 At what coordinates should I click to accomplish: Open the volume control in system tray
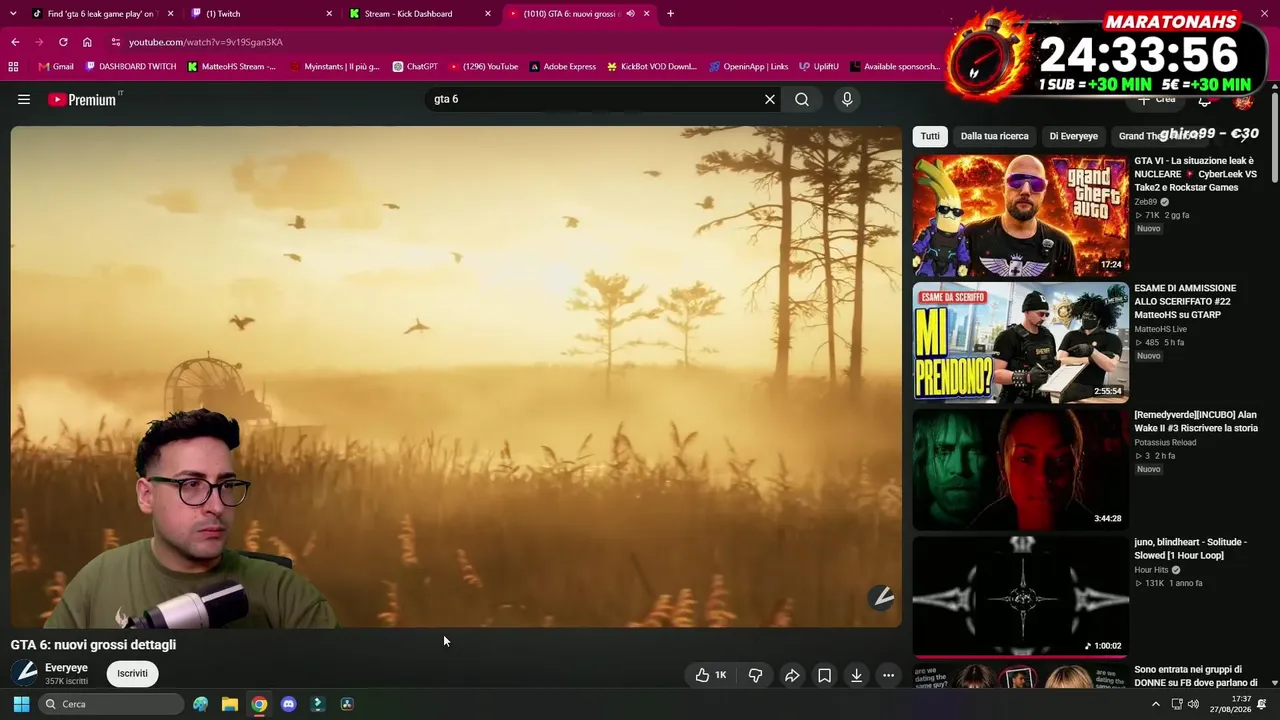1193,704
